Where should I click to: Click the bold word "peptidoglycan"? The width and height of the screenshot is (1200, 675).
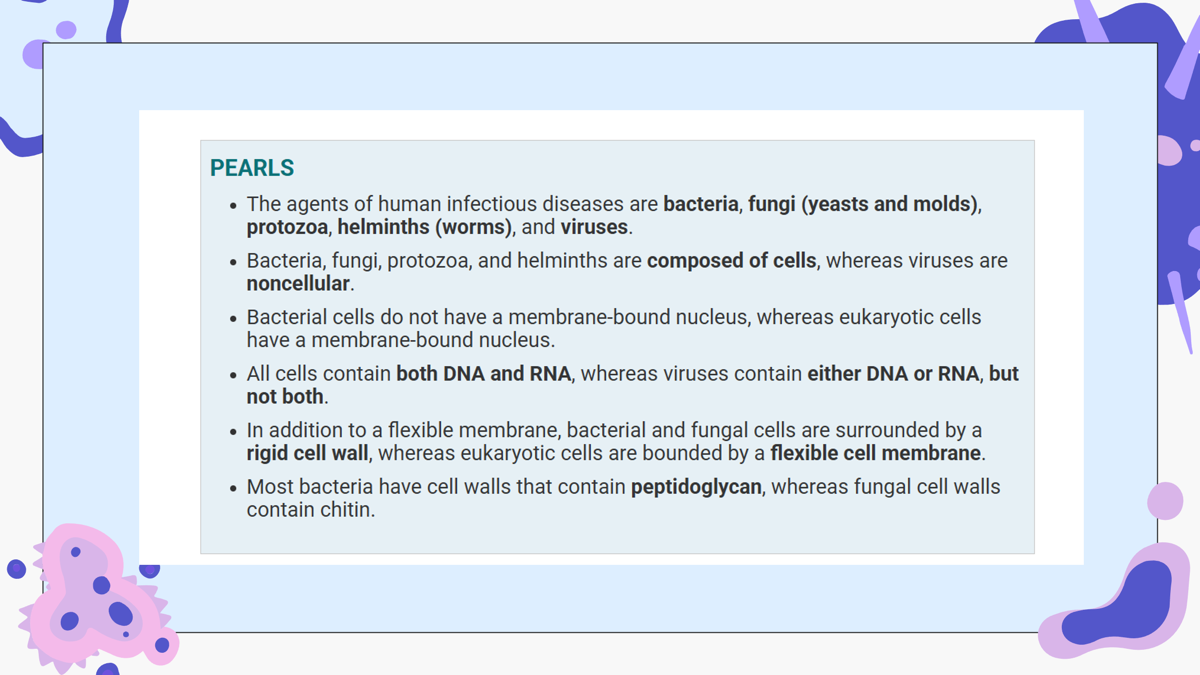coord(696,488)
